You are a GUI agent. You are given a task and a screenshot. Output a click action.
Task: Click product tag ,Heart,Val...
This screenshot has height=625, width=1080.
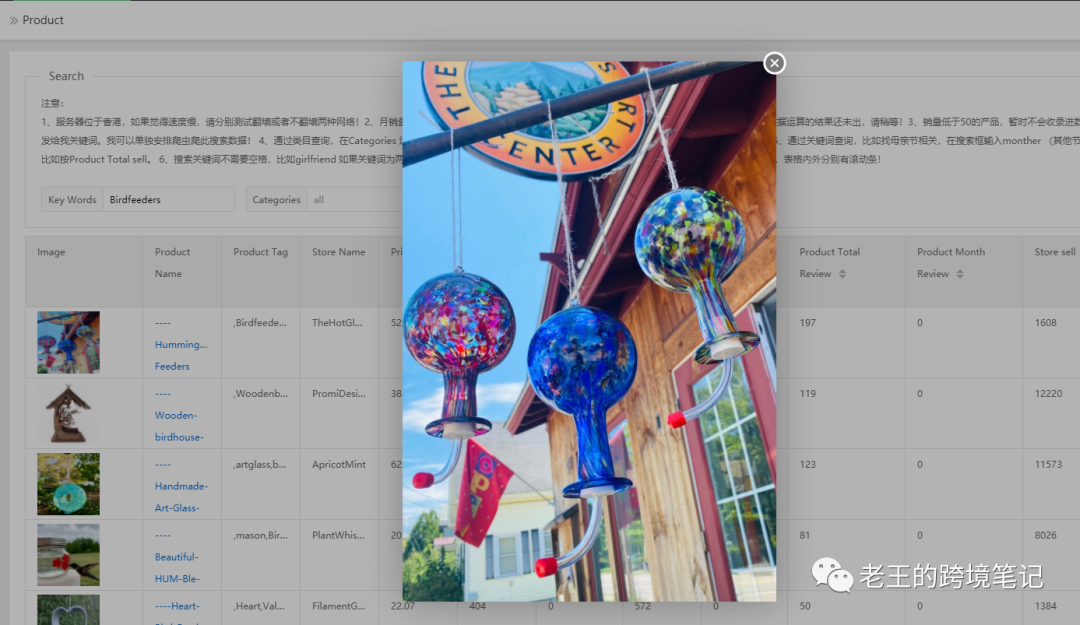pos(259,606)
